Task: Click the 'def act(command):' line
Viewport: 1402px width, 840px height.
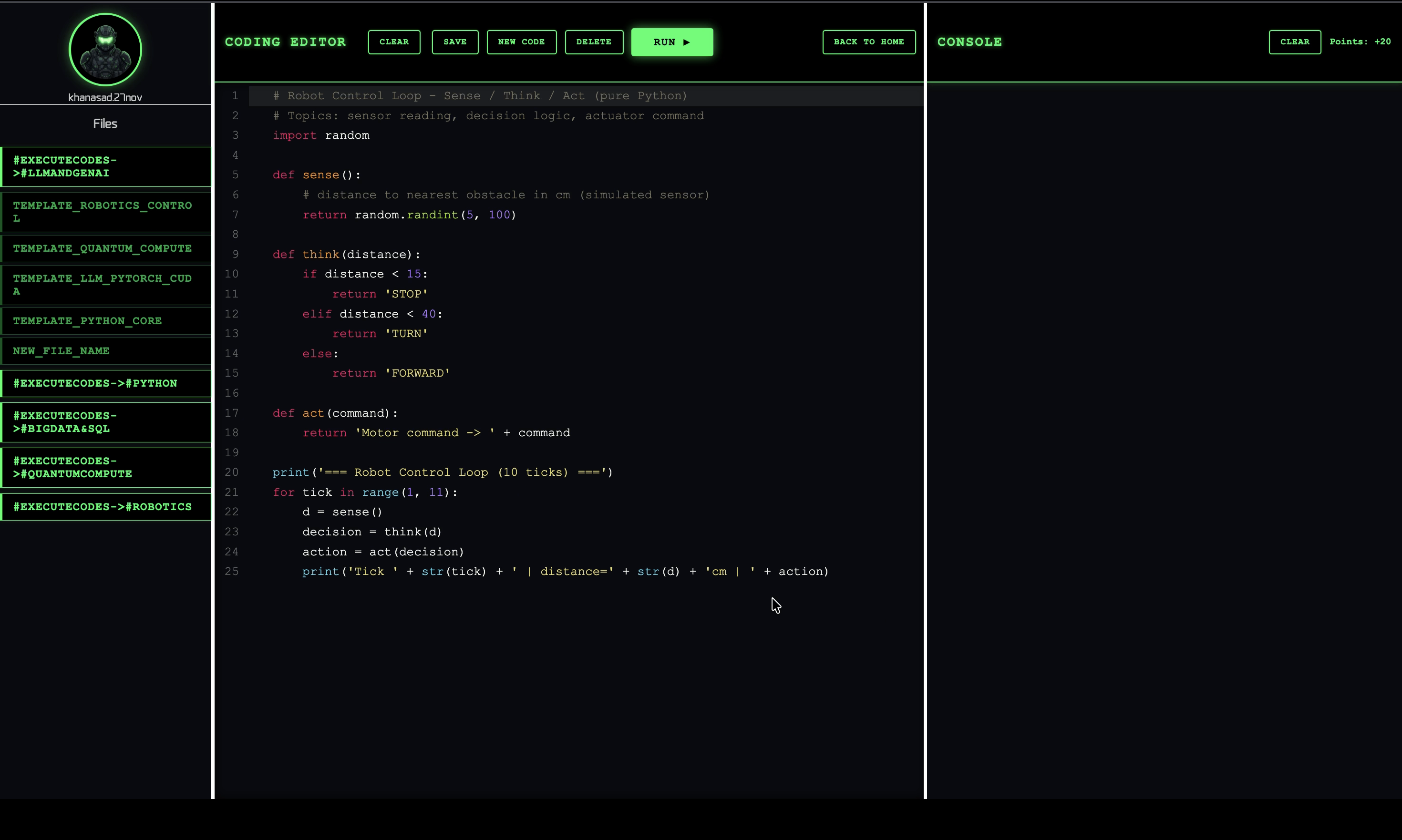Action: tap(335, 413)
